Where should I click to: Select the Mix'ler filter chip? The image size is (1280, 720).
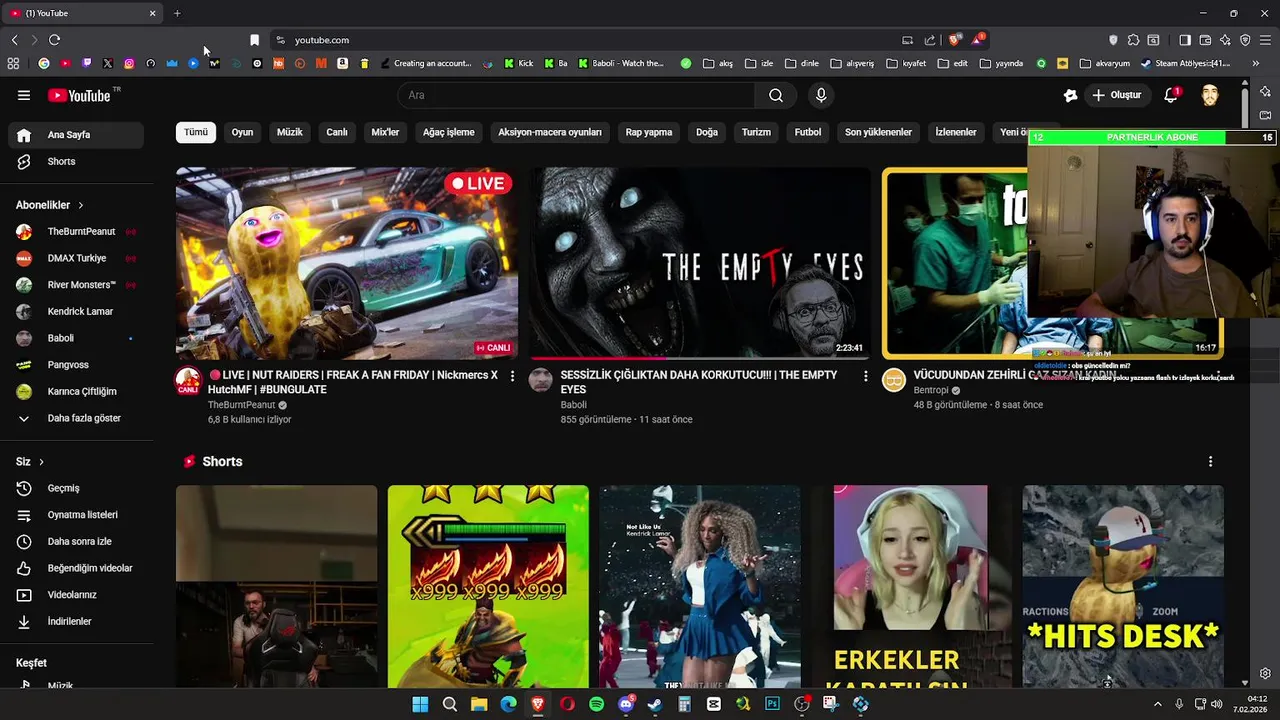click(x=385, y=132)
